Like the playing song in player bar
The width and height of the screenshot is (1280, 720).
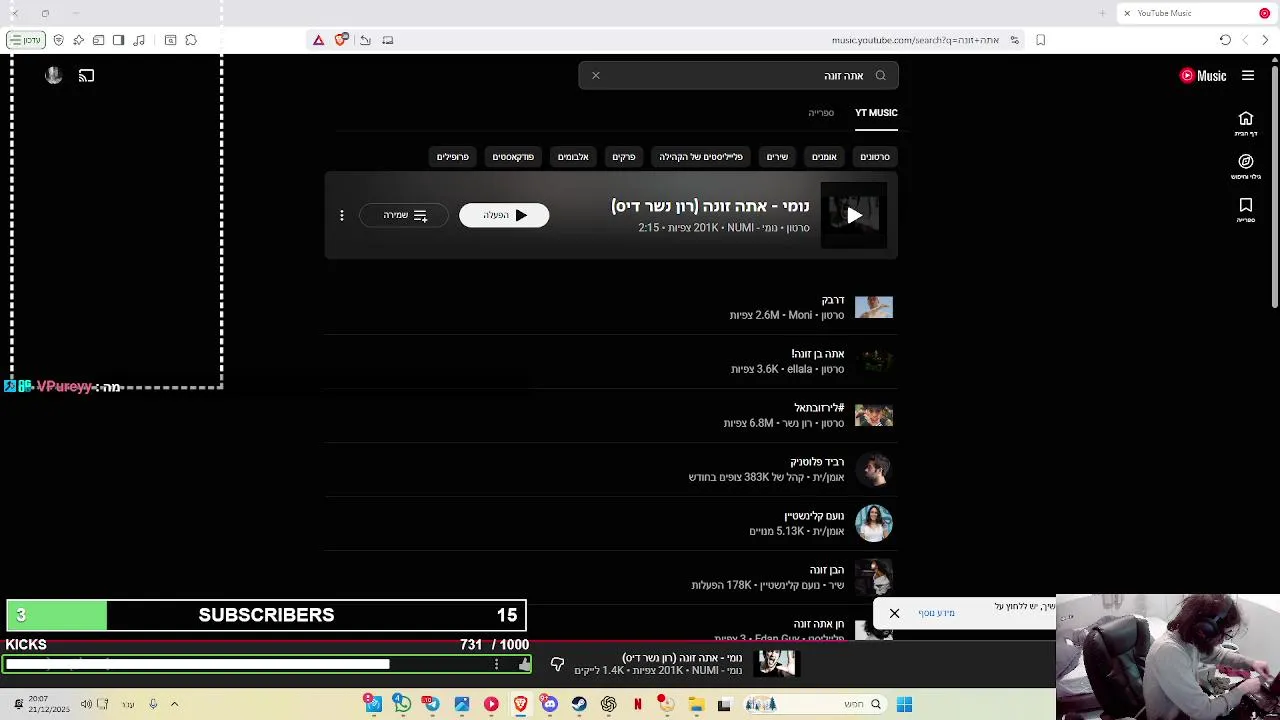[525, 664]
